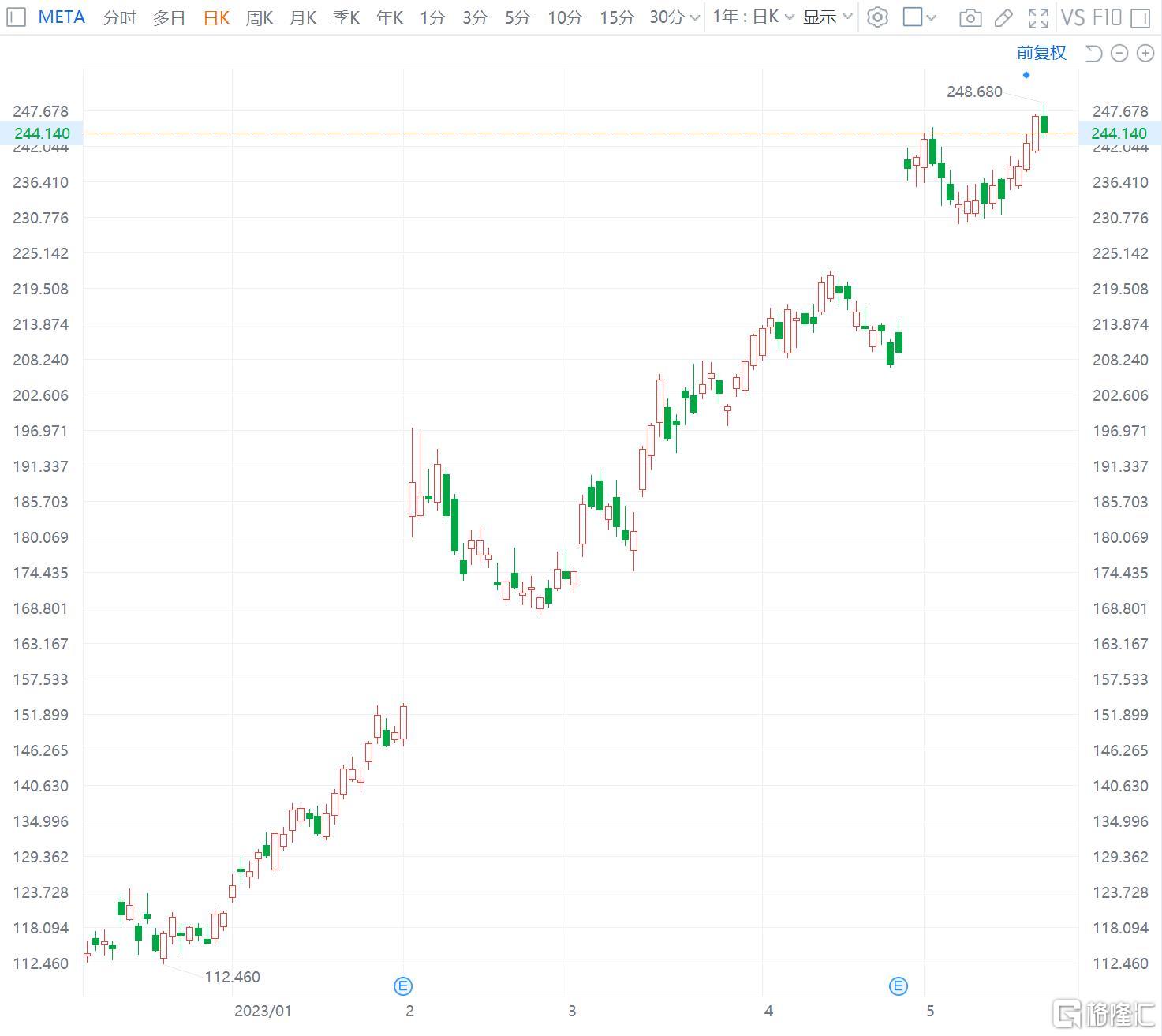Zoom in chart with plus icon
Viewport: 1162px width, 1036px height.
[1145, 53]
